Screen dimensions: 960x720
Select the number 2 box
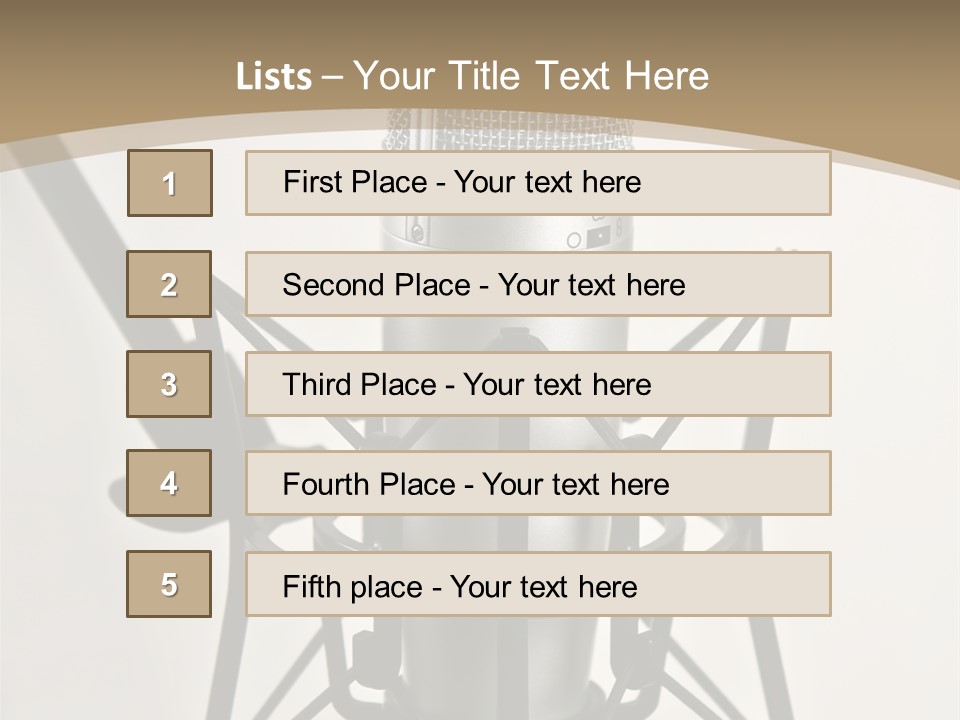pyautogui.click(x=169, y=284)
